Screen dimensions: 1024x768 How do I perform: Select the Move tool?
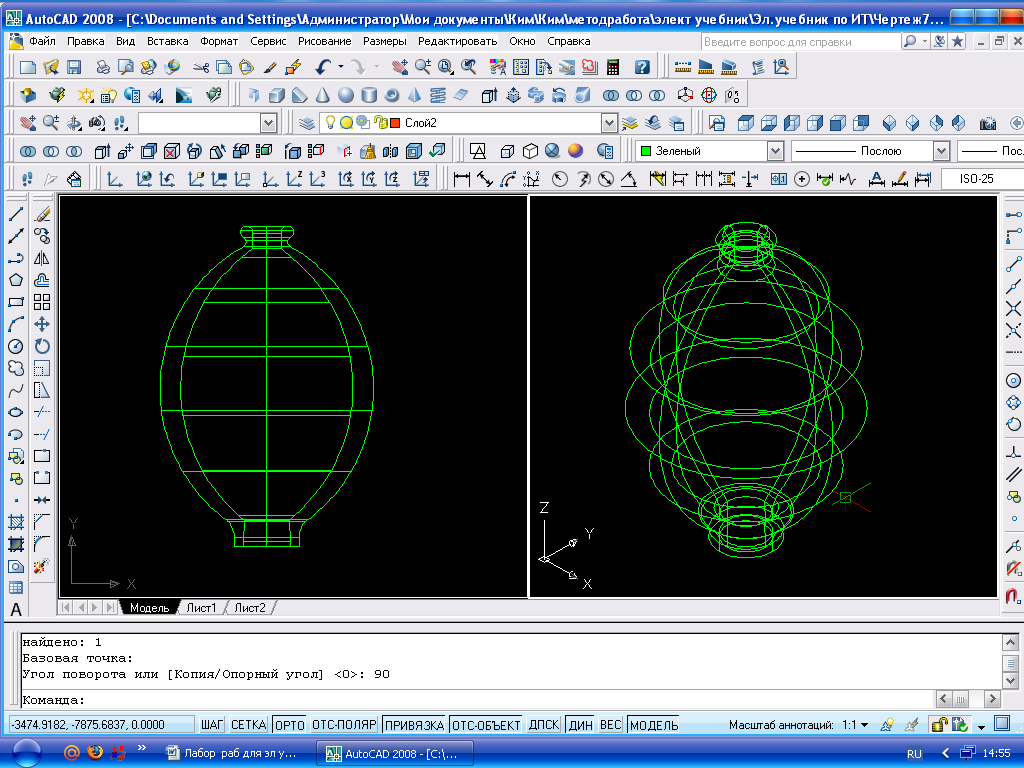point(42,324)
